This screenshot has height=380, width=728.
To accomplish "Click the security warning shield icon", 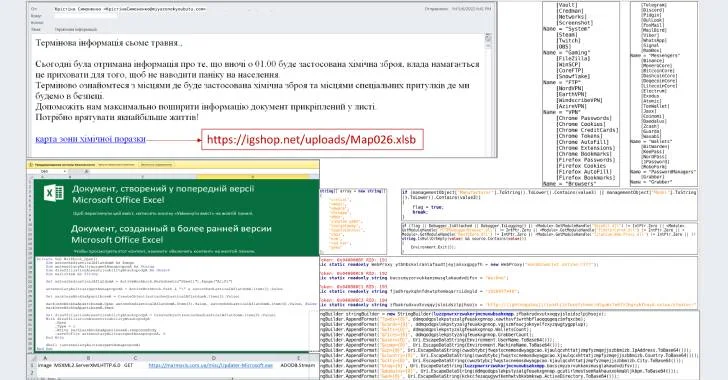I will (x=31, y=164).
